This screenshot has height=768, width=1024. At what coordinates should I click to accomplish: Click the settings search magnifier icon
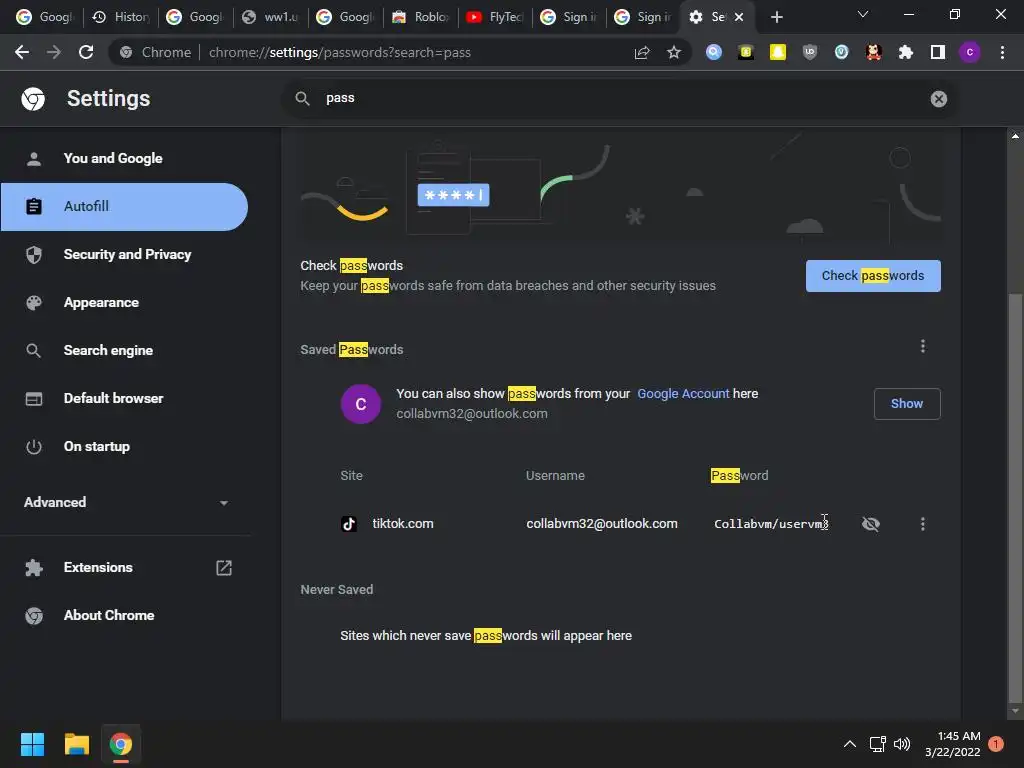point(302,99)
